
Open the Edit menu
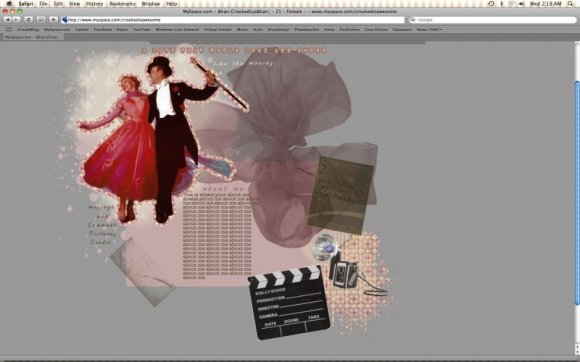click(x=58, y=4)
